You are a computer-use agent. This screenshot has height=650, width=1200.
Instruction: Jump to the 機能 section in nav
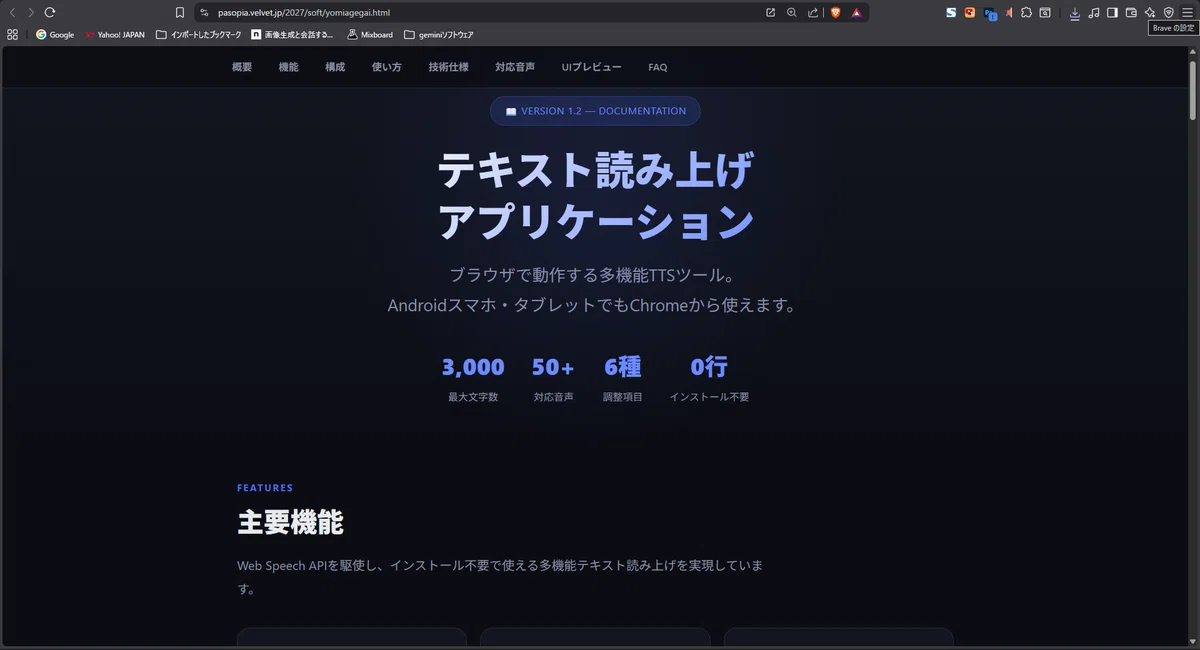(288, 67)
